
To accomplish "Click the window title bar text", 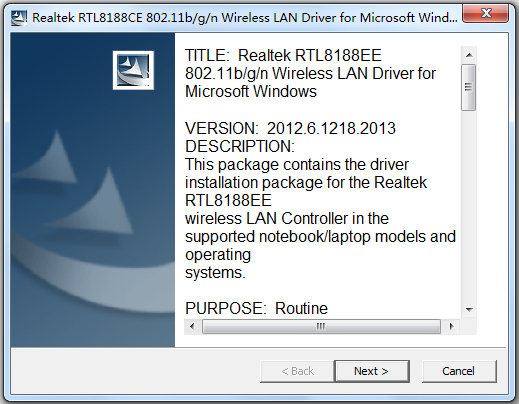I will 245,18.
